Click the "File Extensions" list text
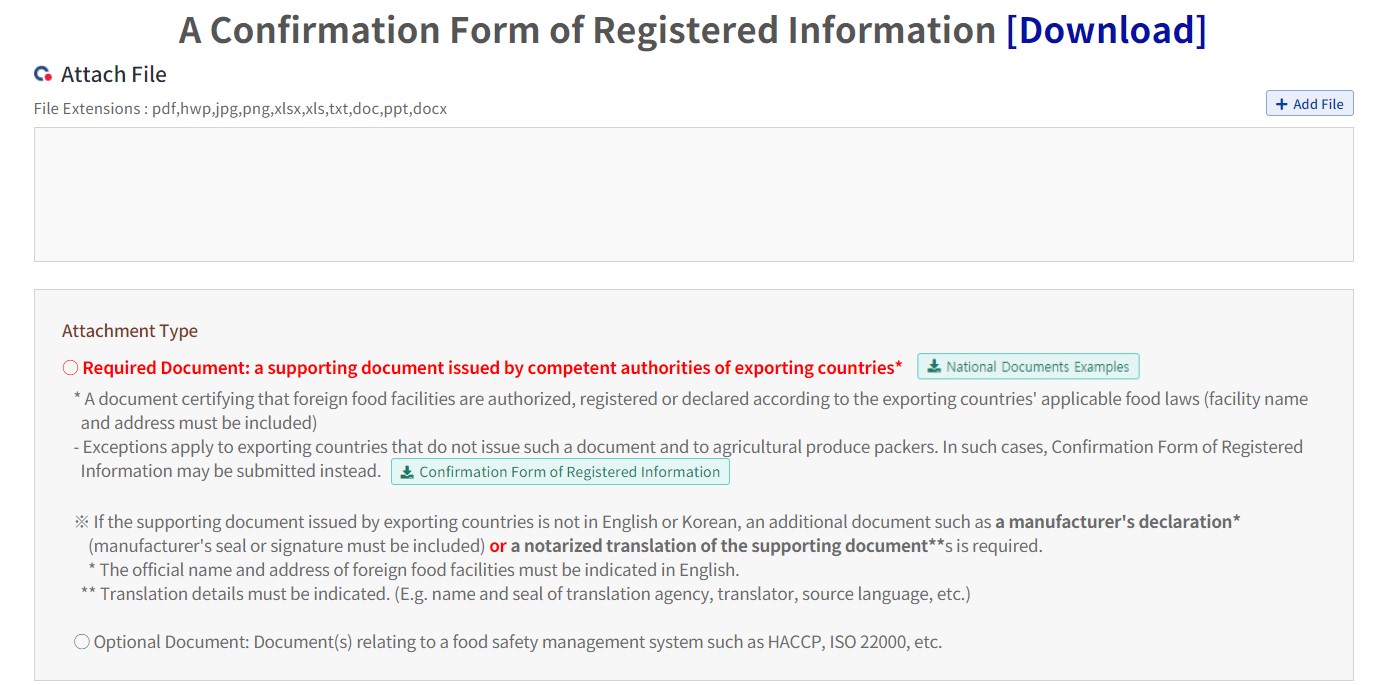 coord(240,108)
